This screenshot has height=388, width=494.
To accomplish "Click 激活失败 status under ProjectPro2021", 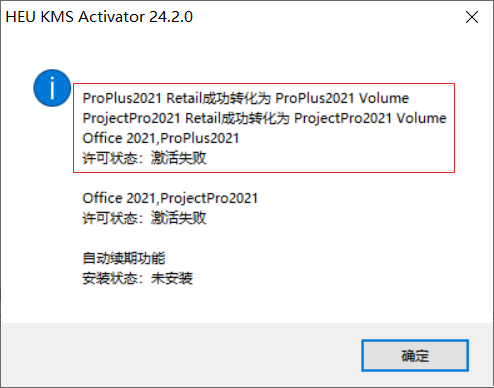I will (179, 218).
